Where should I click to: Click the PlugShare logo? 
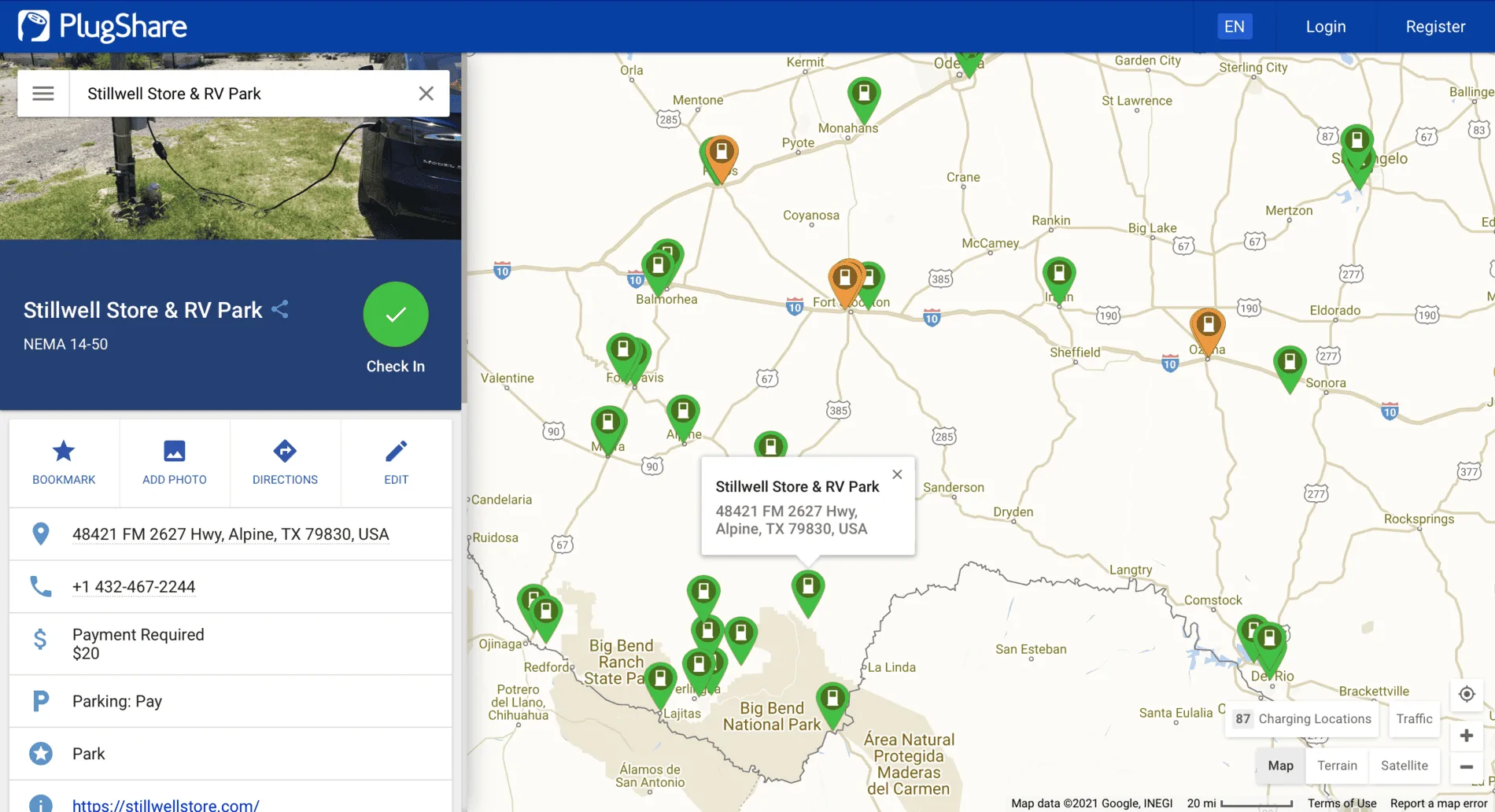[x=102, y=27]
